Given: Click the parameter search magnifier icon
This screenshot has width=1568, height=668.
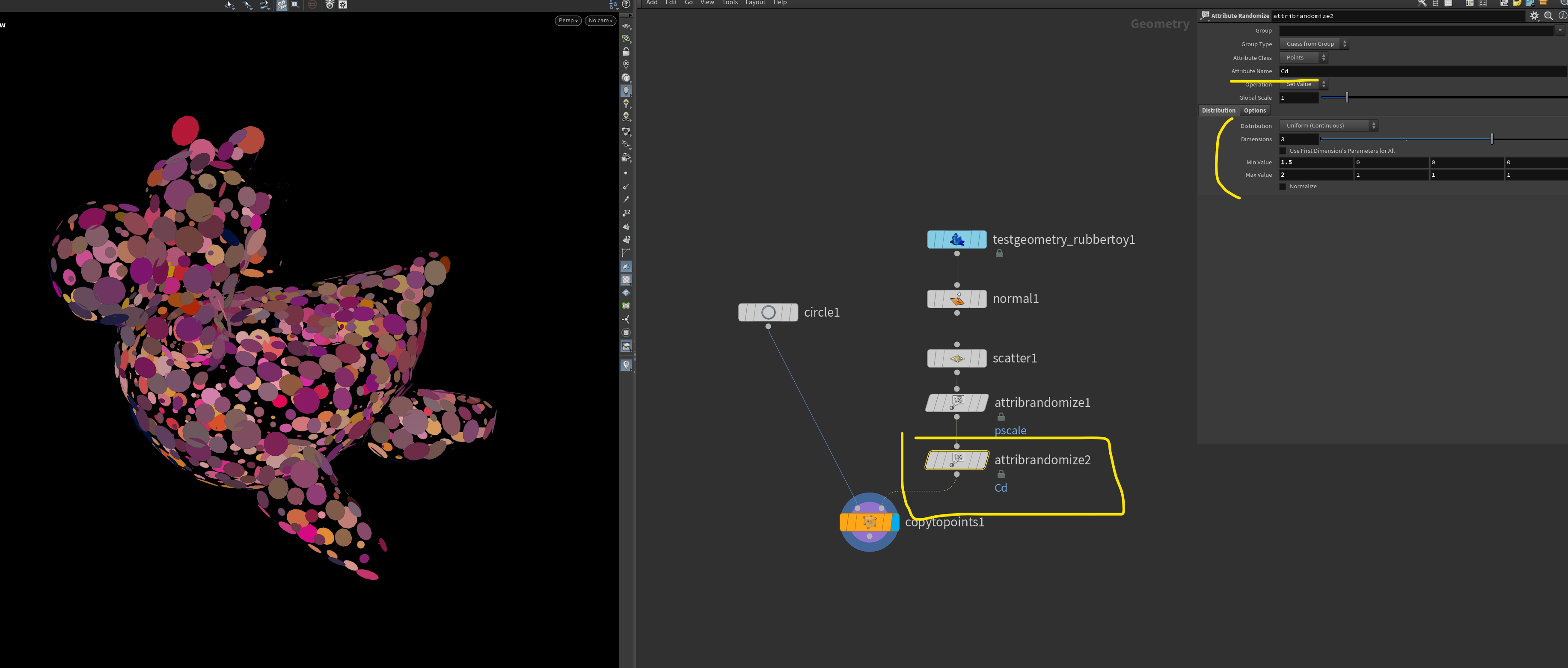Looking at the screenshot, I should click(1548, 16).
